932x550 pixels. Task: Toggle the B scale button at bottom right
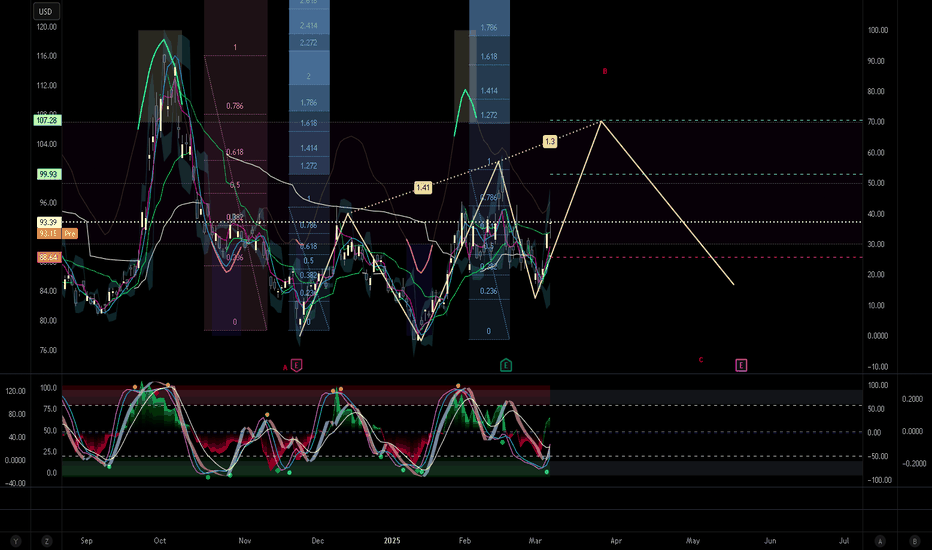tap(915, 541)
